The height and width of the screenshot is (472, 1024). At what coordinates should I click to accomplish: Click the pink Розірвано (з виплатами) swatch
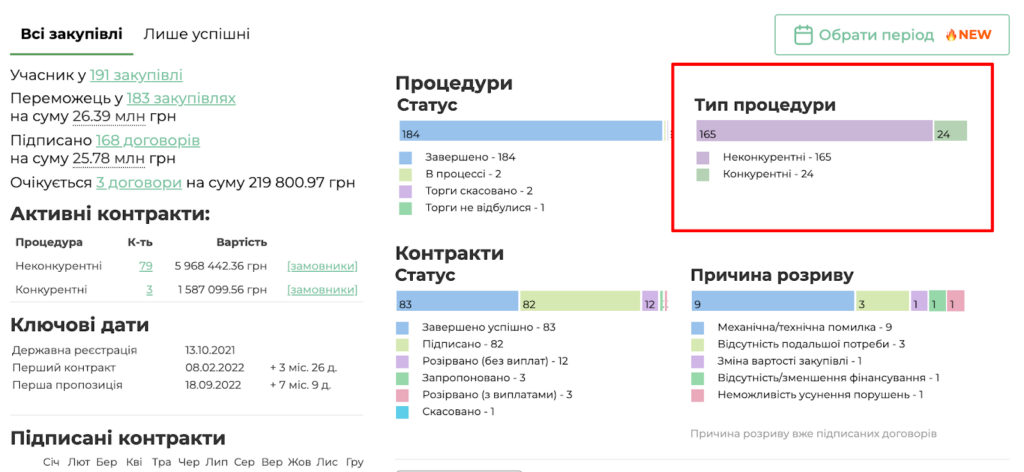click(x=404, y=395)
